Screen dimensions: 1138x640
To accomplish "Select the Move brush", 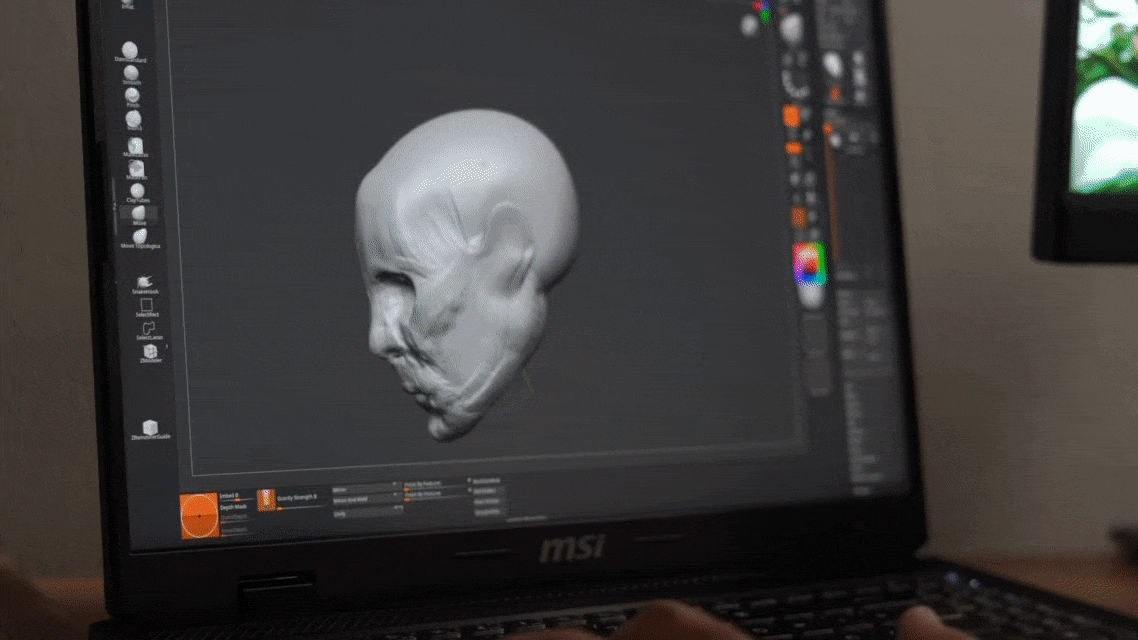I will pyautogui.click(x=139, y=215).
